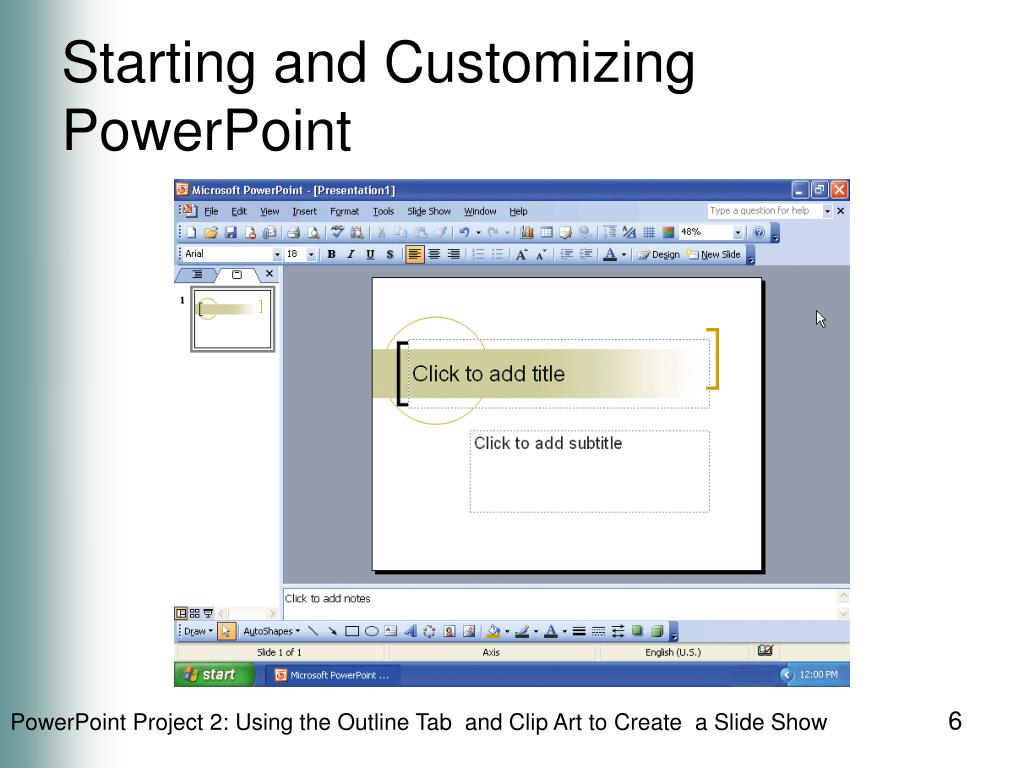Toggle Numbering list button
The image size is (1024, 768).
coord(479,255)
